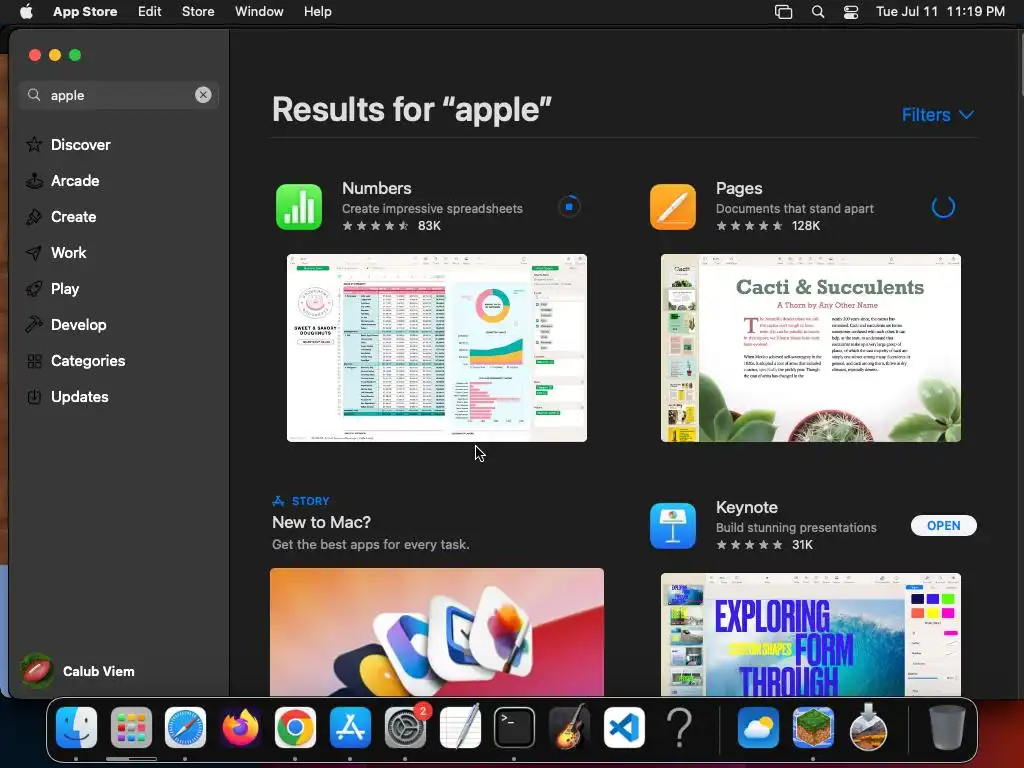Open the macOS installer Dock icon
Screen dimensions: 1024x768
(x=868, y=727)
